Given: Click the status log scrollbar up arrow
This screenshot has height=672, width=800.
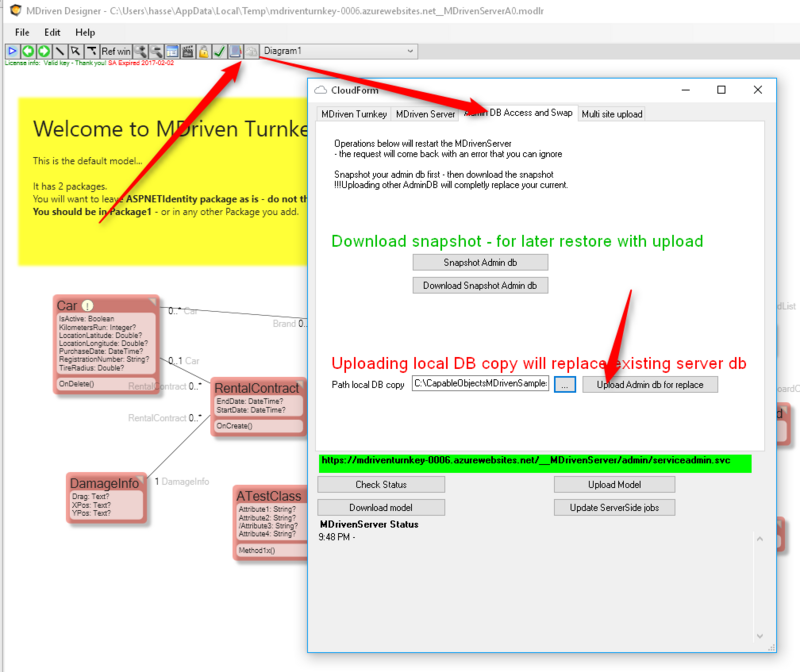Looking at the screenshot, I should tap(760, 539).
